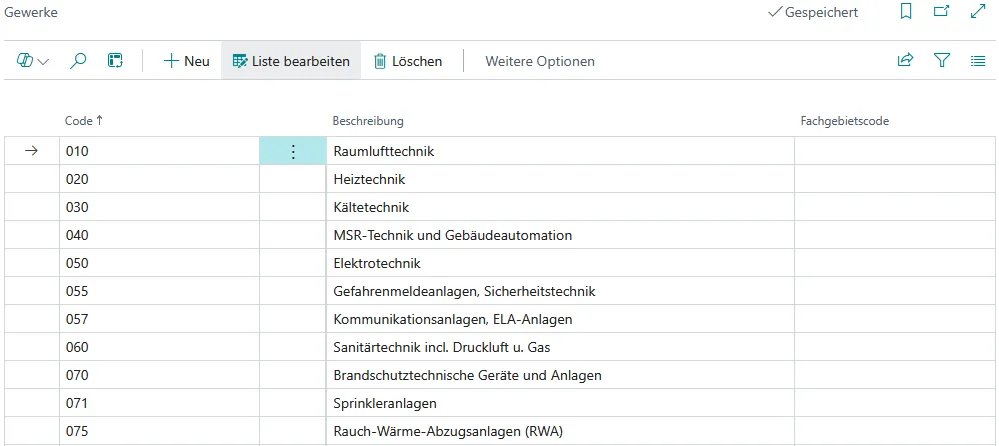Select the code 075 cell

[159, 431]
